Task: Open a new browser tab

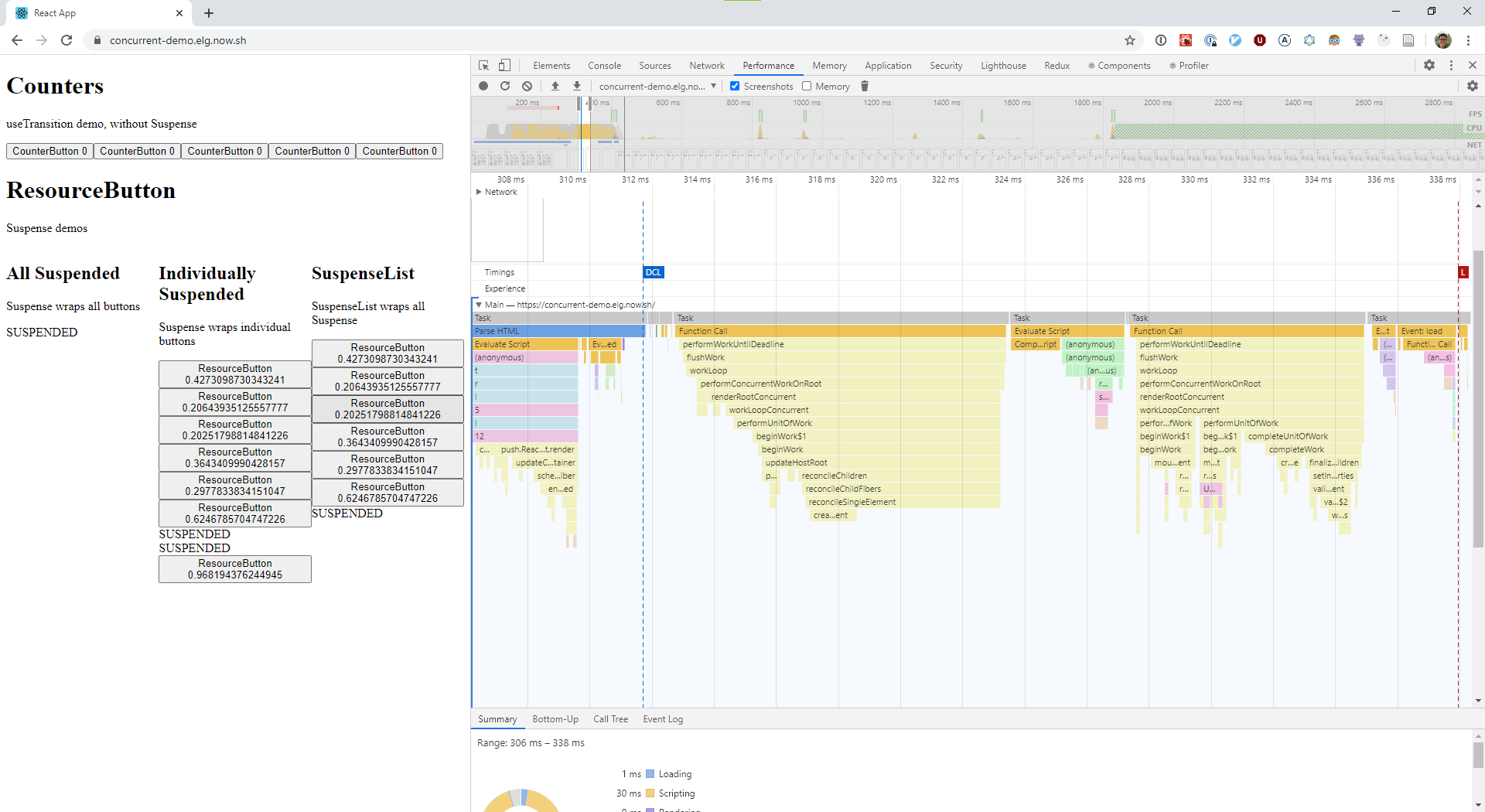Action: click(x=209, y=13)
